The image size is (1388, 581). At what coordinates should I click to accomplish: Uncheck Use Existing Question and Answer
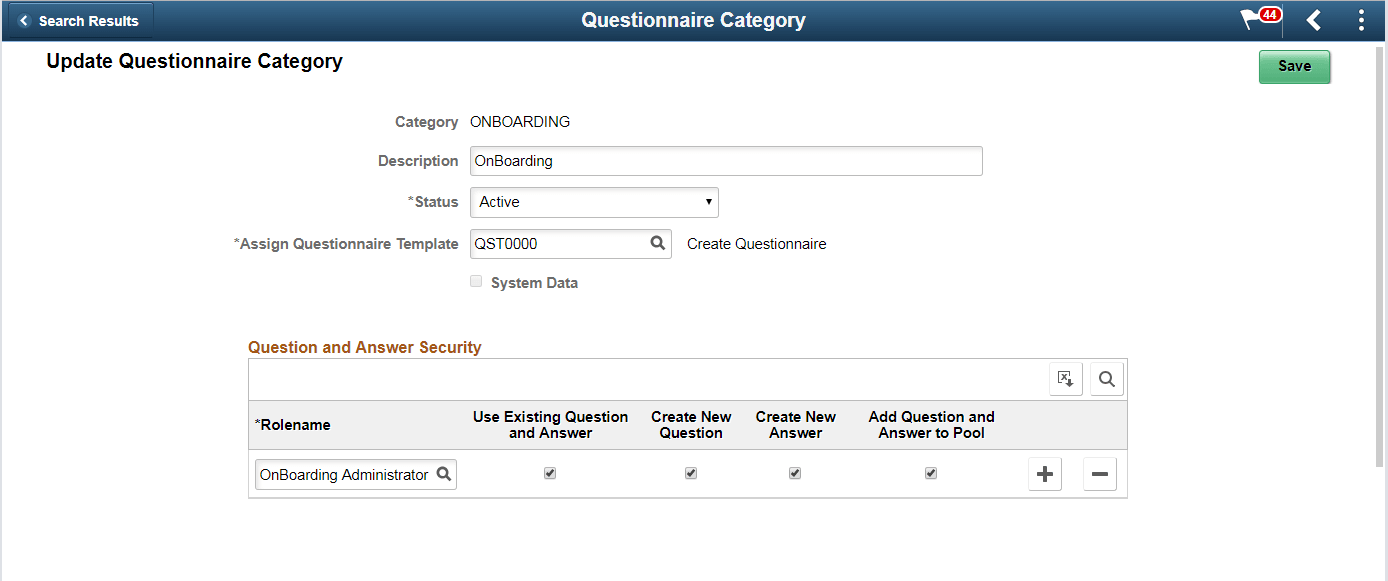coord(550,472)
